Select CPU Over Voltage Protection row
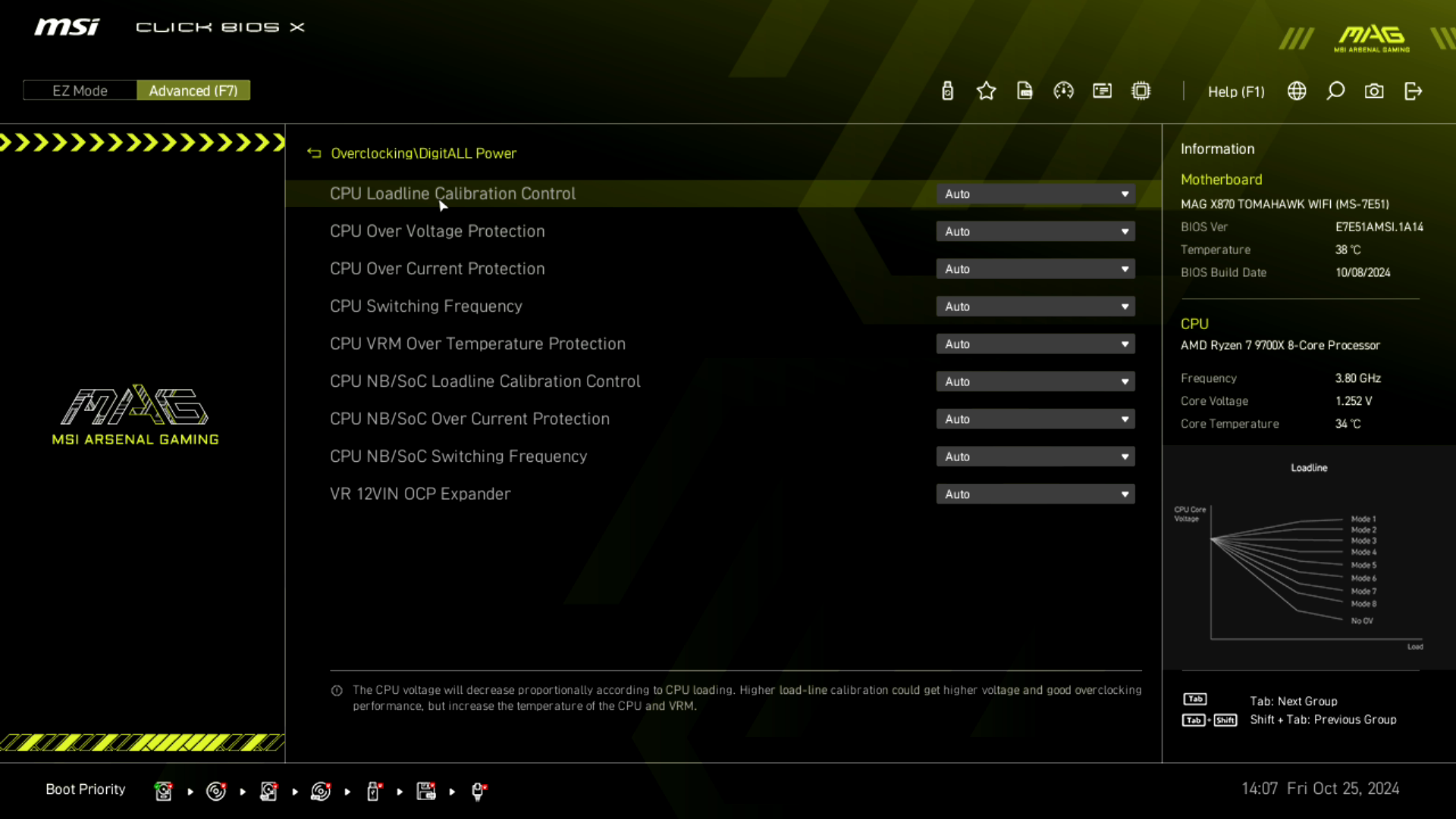This screenshot has height=819, width=1456. [x=438, y=231]
